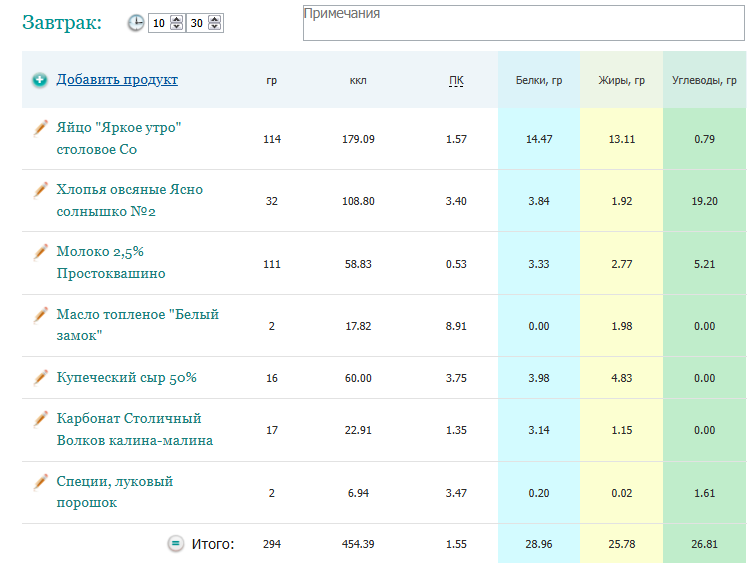Click the equals icon beside Итого
This screenshot has width=747, height=563.
pos(175,543)
